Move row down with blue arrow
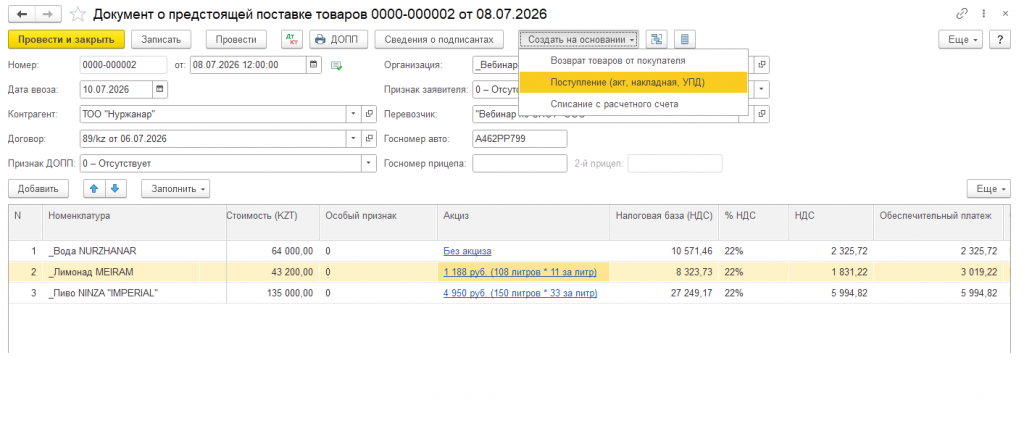This screenshot has height=421, width=1024. [x=115, y=189]
